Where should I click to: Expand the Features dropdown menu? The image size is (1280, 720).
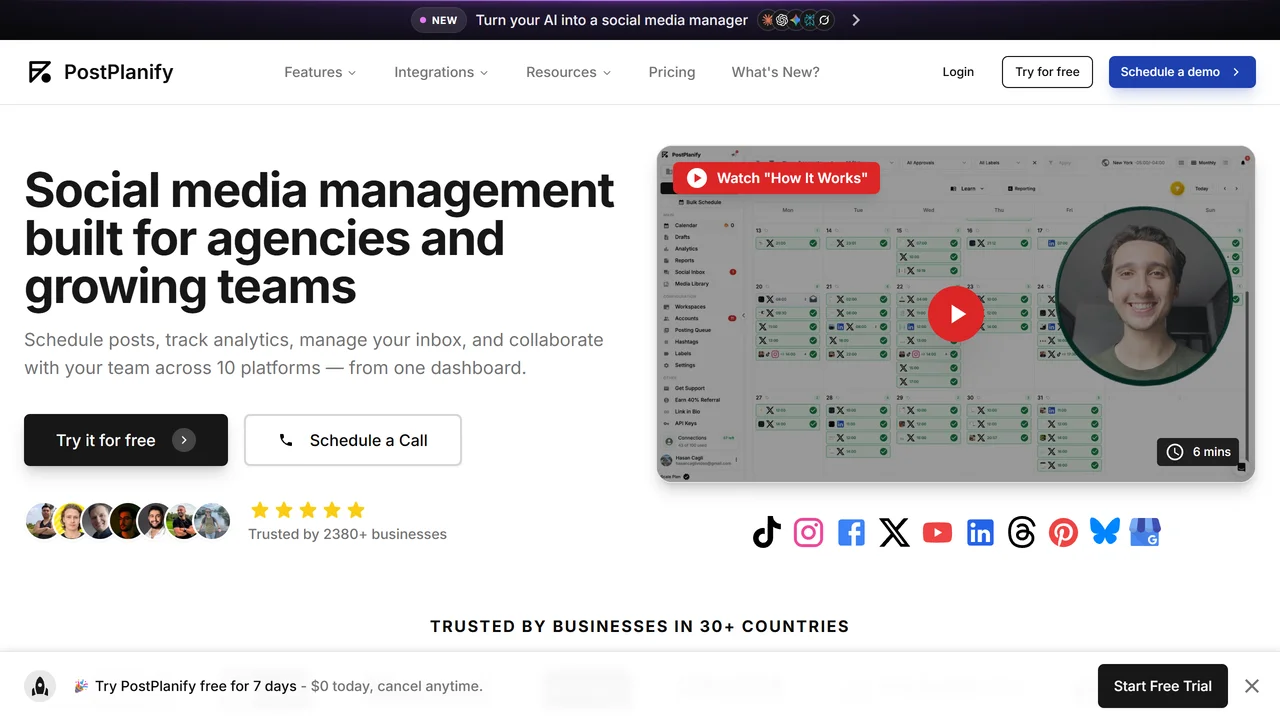point(320,72)
